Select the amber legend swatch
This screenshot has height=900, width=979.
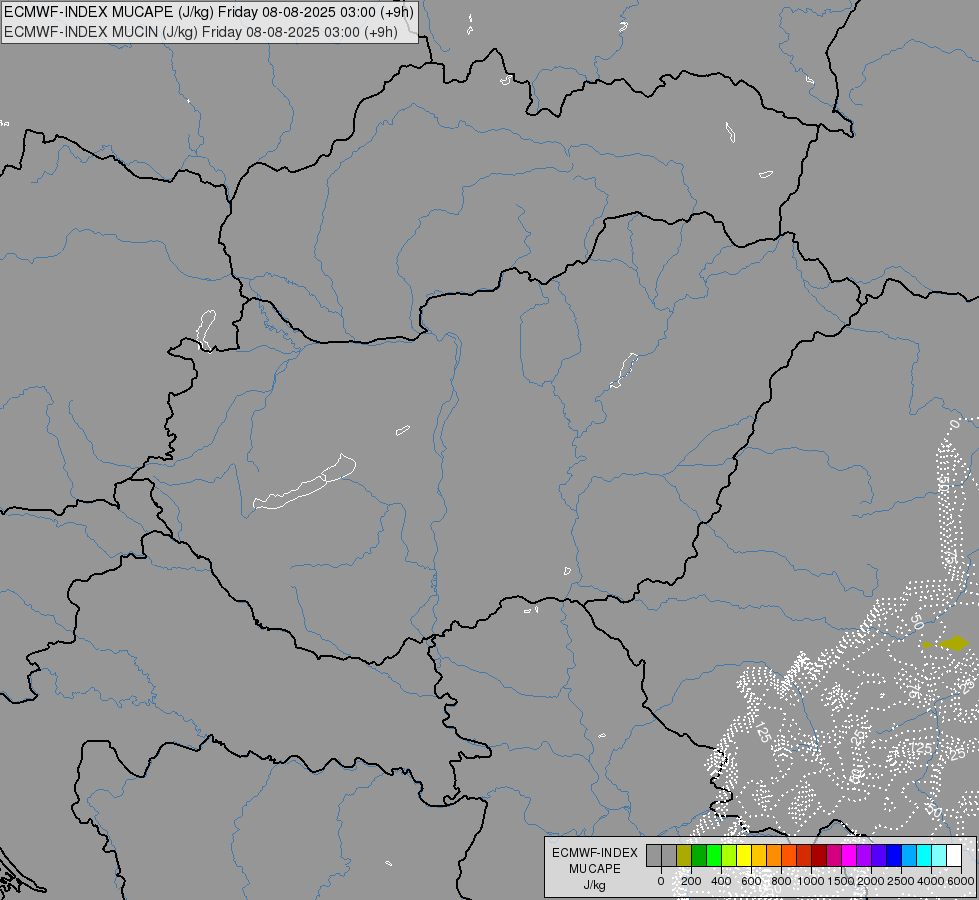coord(759,855)
